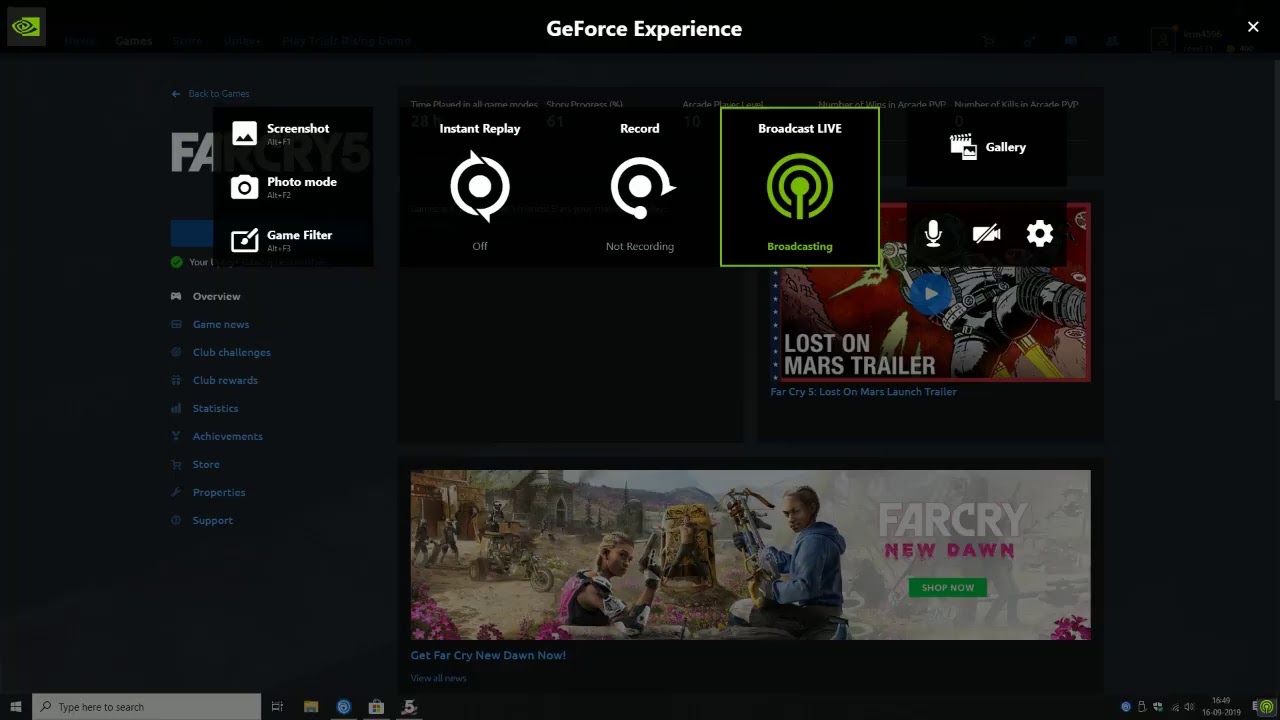Toggle the microphone in the overlay
Viewport: 1280px width, 720px height.
tap(933, 234)
